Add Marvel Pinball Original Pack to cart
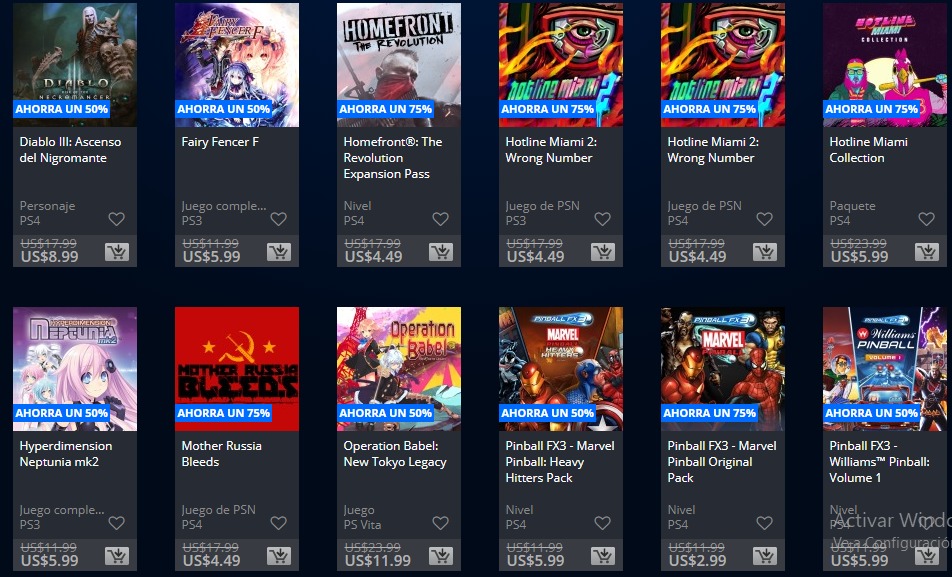This screenshot has width=952, height=577. (x=764, y=555)
